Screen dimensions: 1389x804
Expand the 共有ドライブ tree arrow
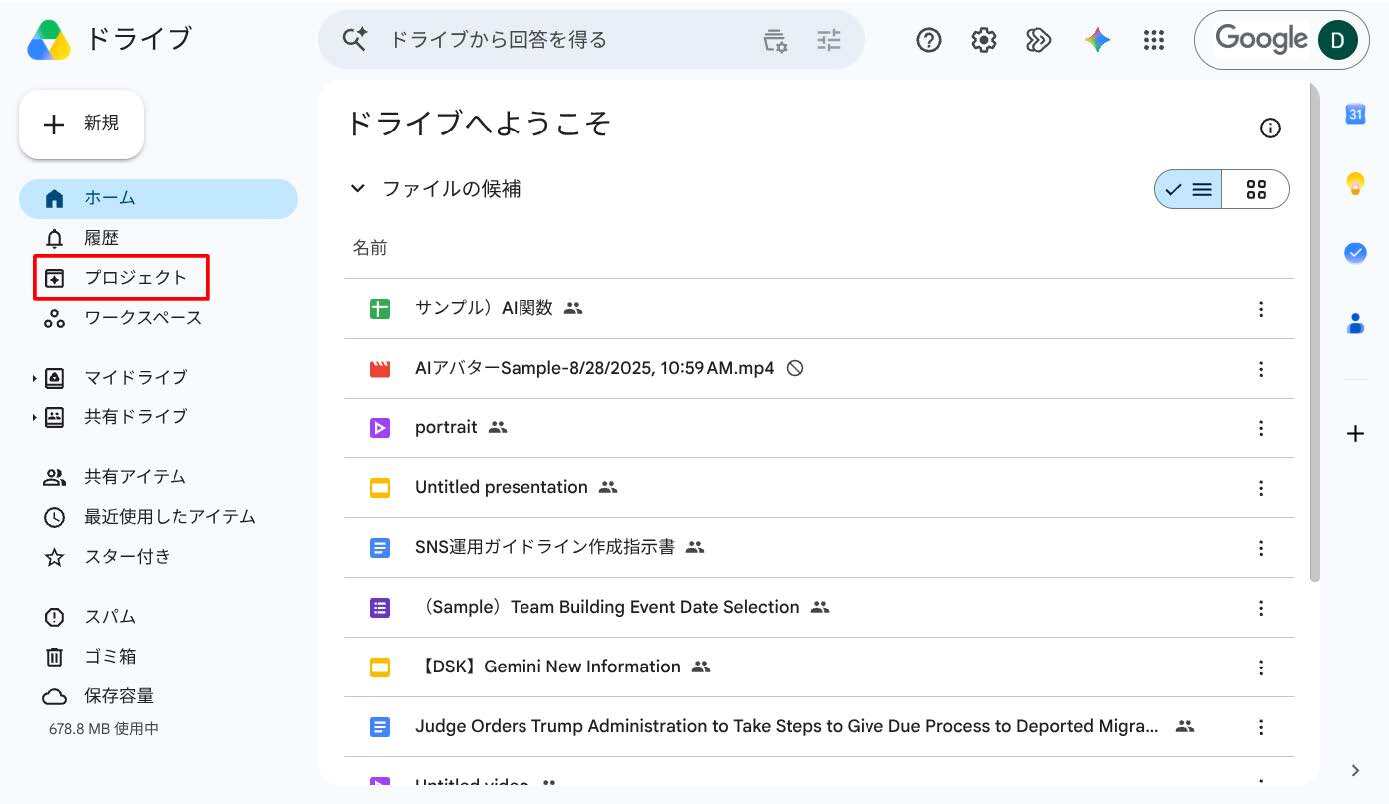click(34, 417)
